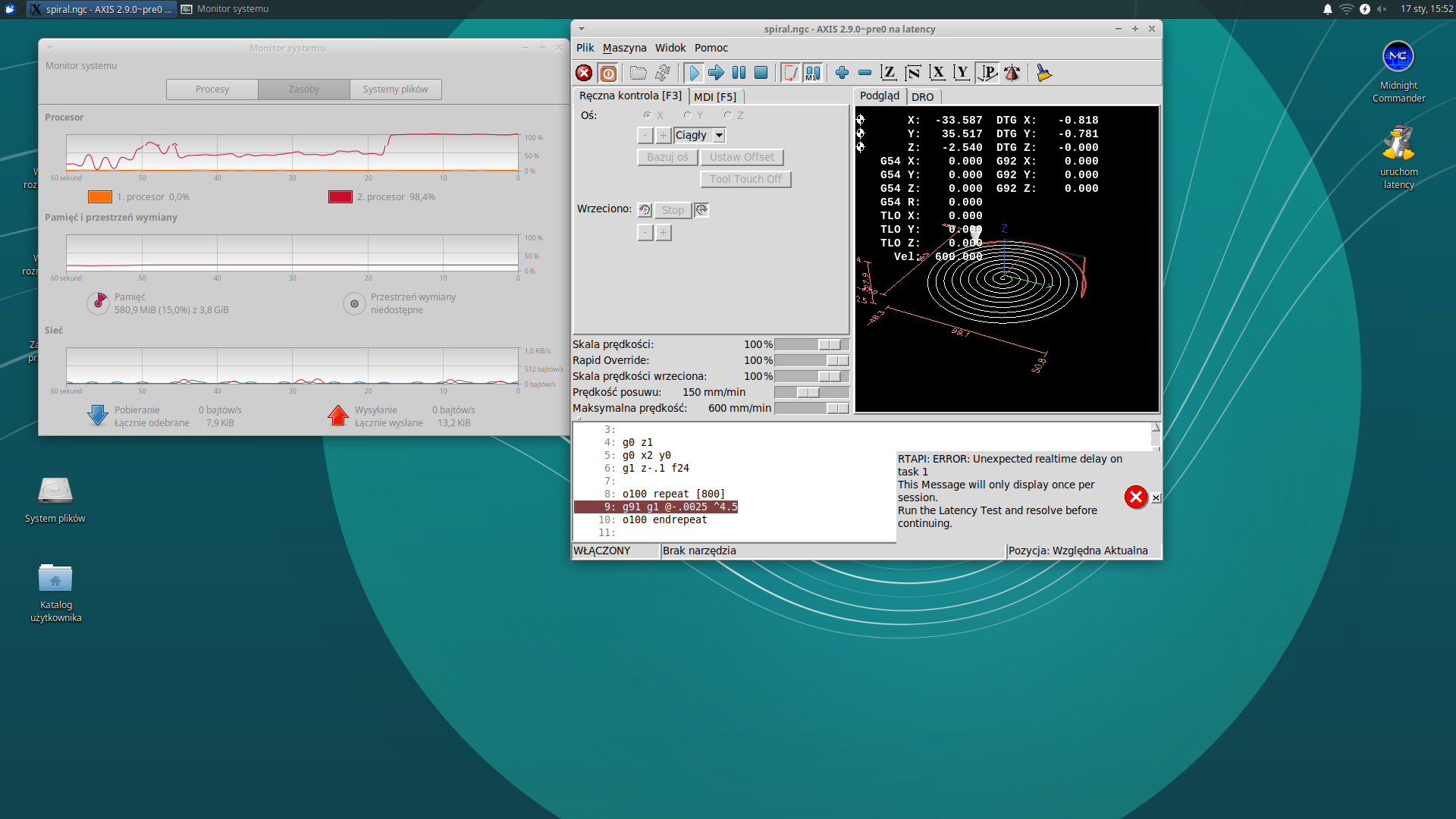This screenshot has height=819, width=1456.
Task: Switch preview to Z view
Action: [889, 73]
